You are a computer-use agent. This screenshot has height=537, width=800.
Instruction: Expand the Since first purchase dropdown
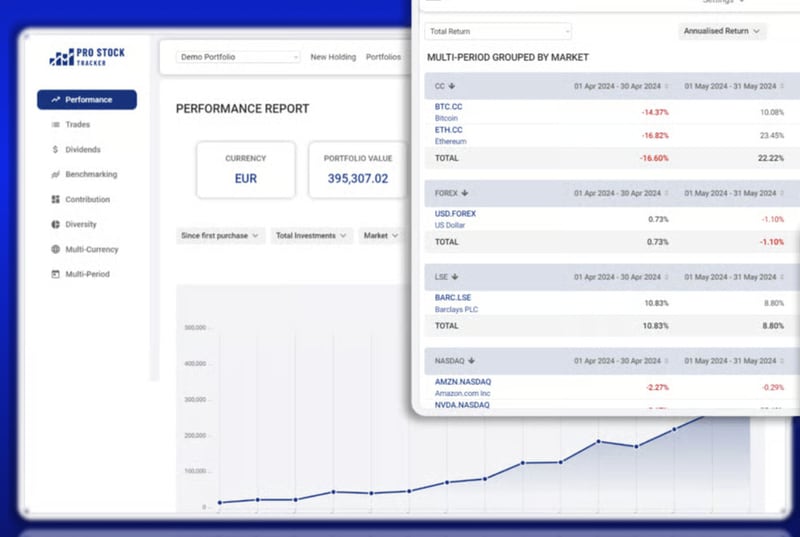tap(221, 236)
